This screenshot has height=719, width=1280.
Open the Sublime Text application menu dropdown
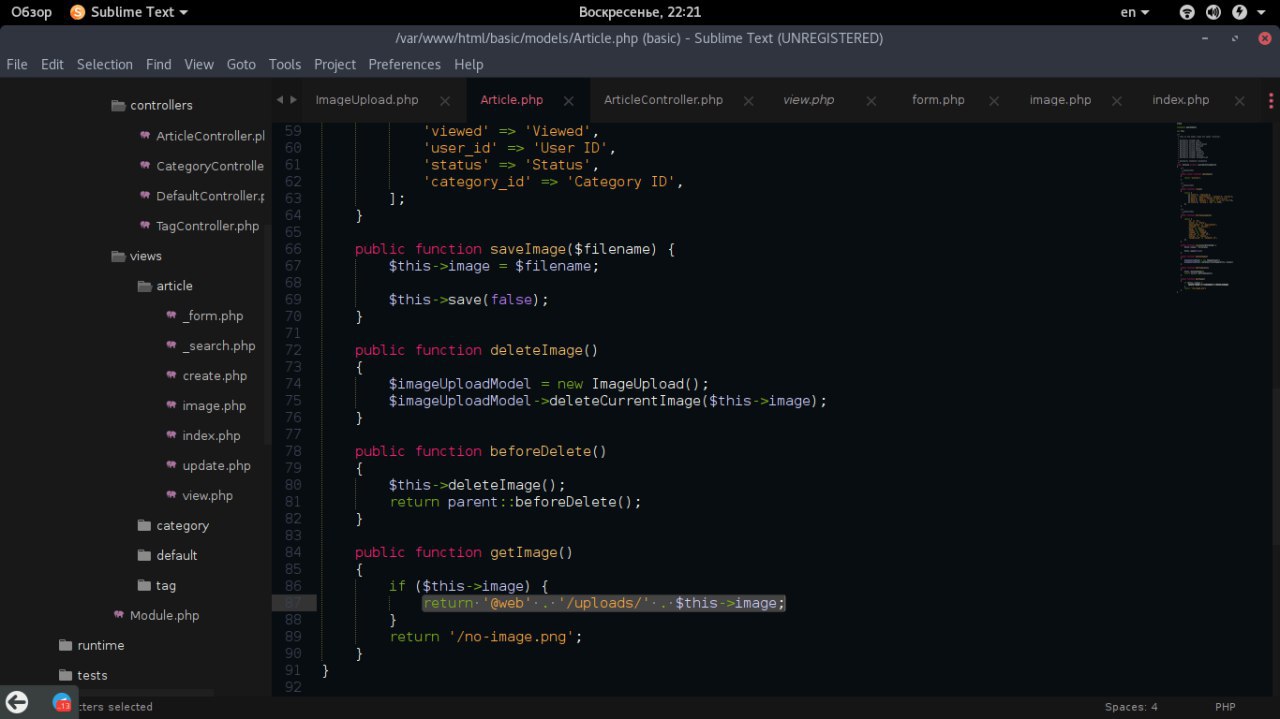(x=129, y=12)
